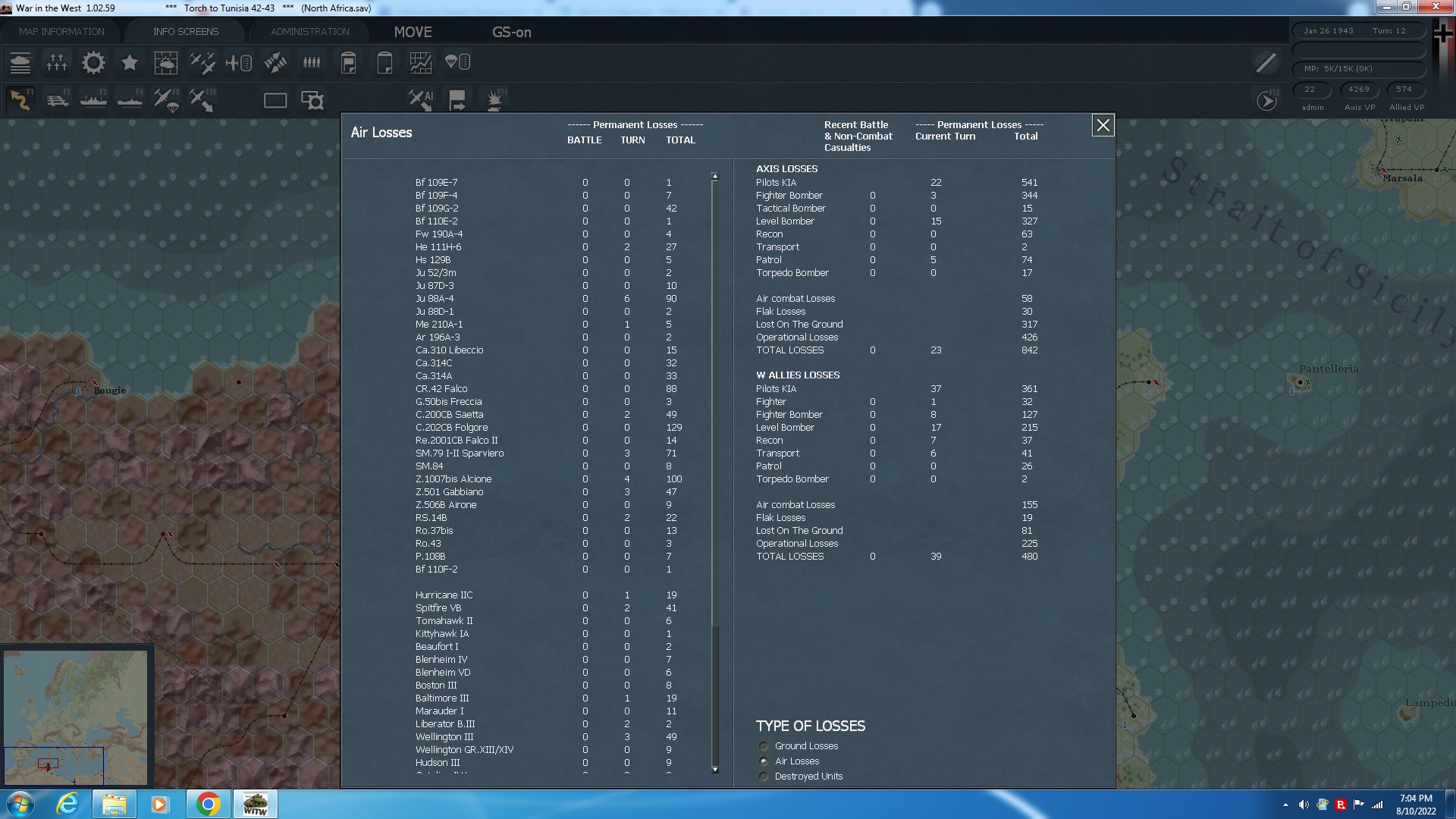
Task: Click the diagonal slash round button
Action: tap(1266, 62)
